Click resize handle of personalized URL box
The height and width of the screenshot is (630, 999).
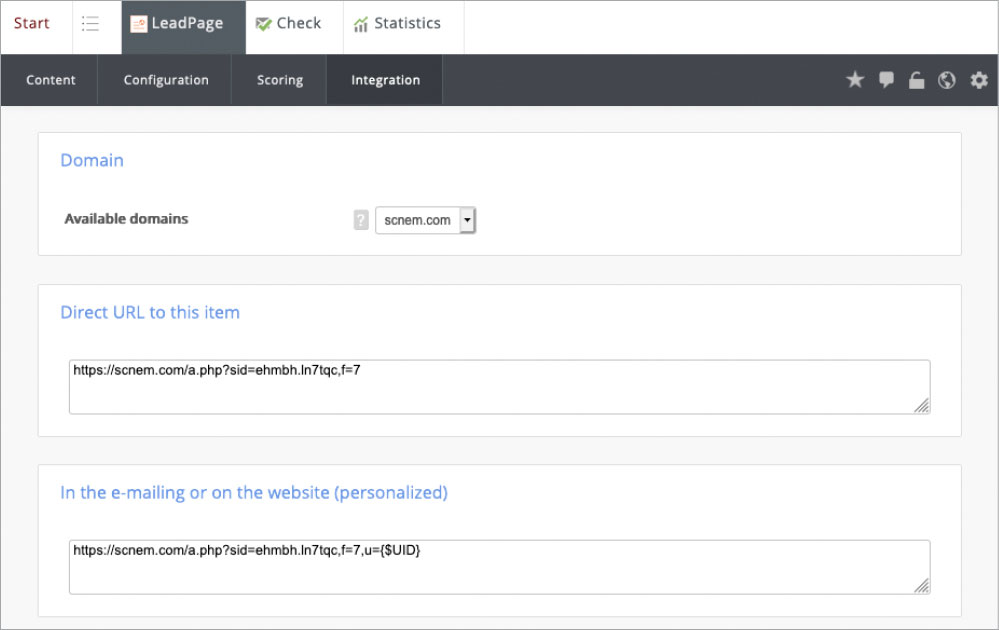[922, 585]
